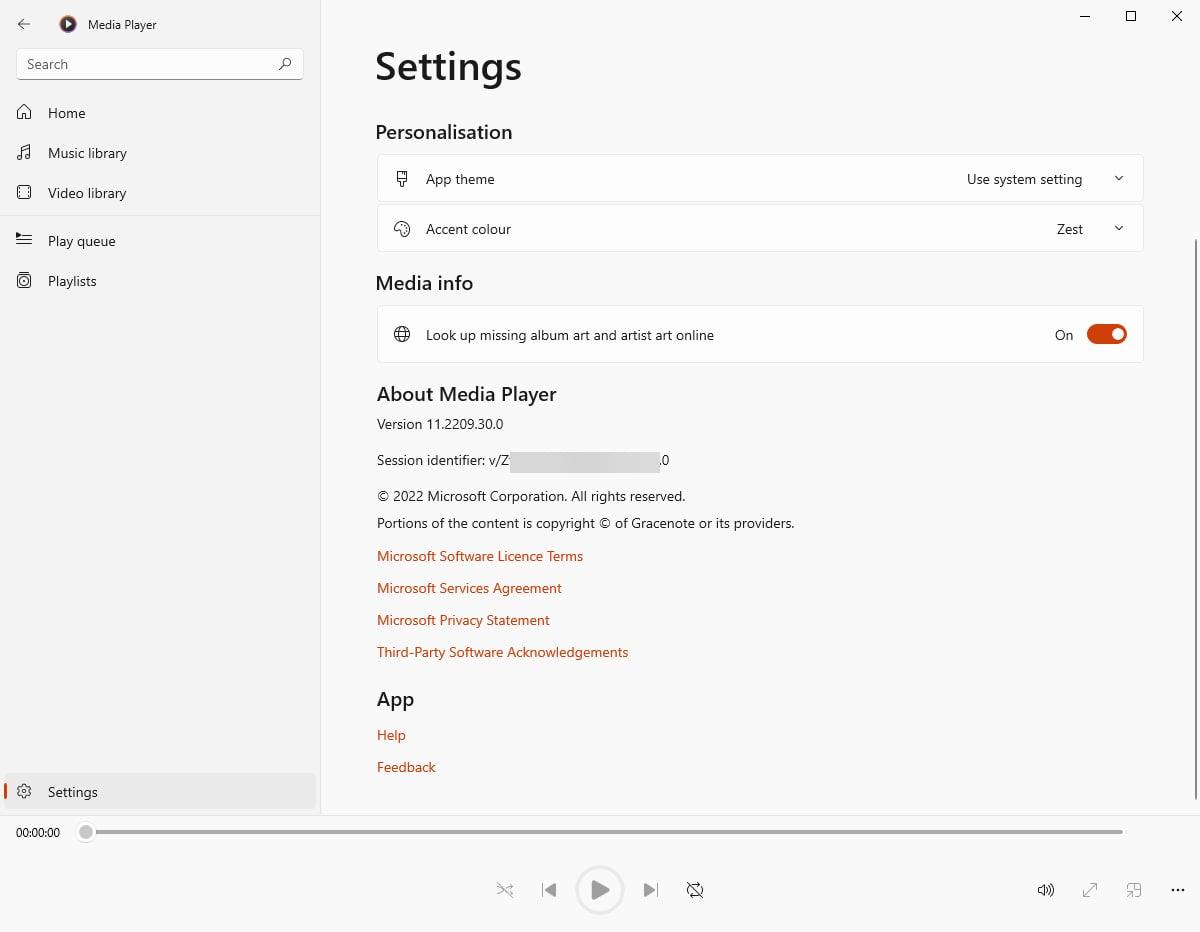This screenshot has height=932, width=1200.
Task: Expand Accent colour chevron arrow
Action: tap(1119, 229)
